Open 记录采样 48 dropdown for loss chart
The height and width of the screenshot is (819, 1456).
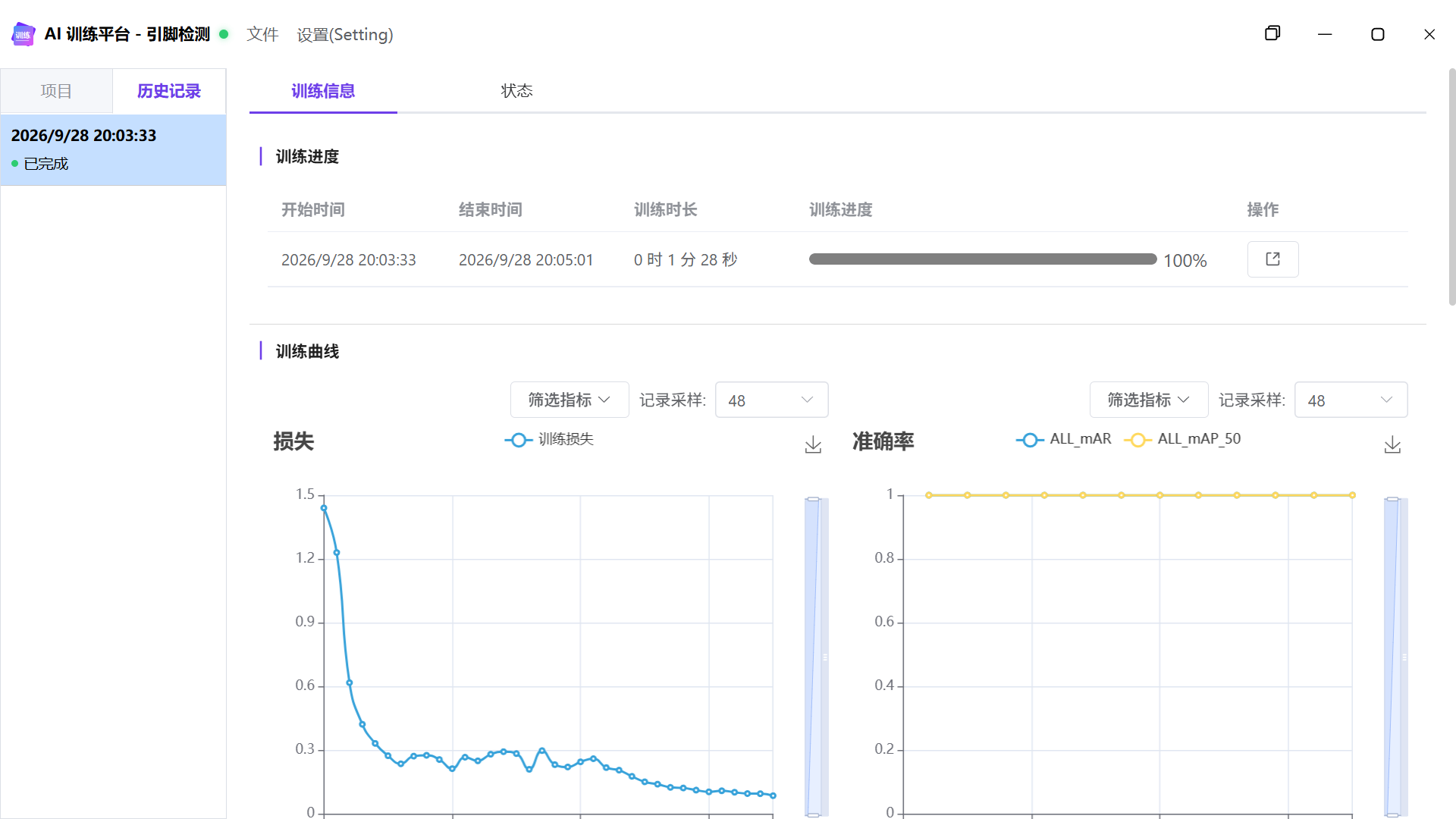pos(771,400)
